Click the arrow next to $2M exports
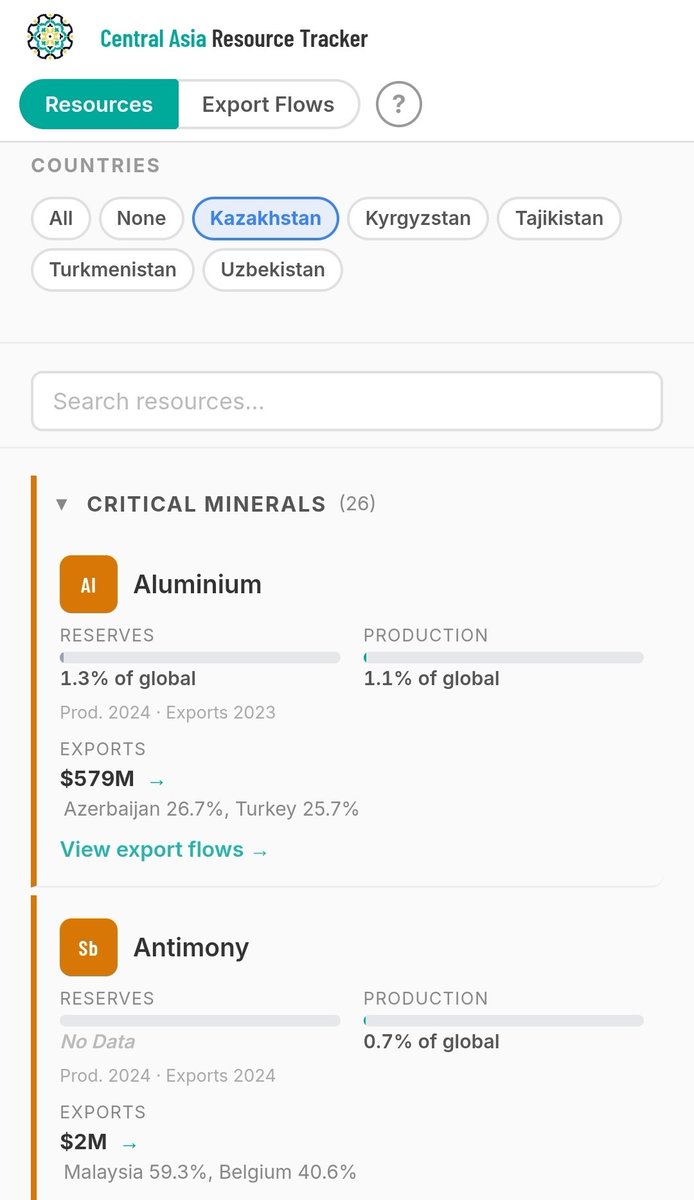The height and width of the screenshot is (1200, 694). tap(129, 1144)
